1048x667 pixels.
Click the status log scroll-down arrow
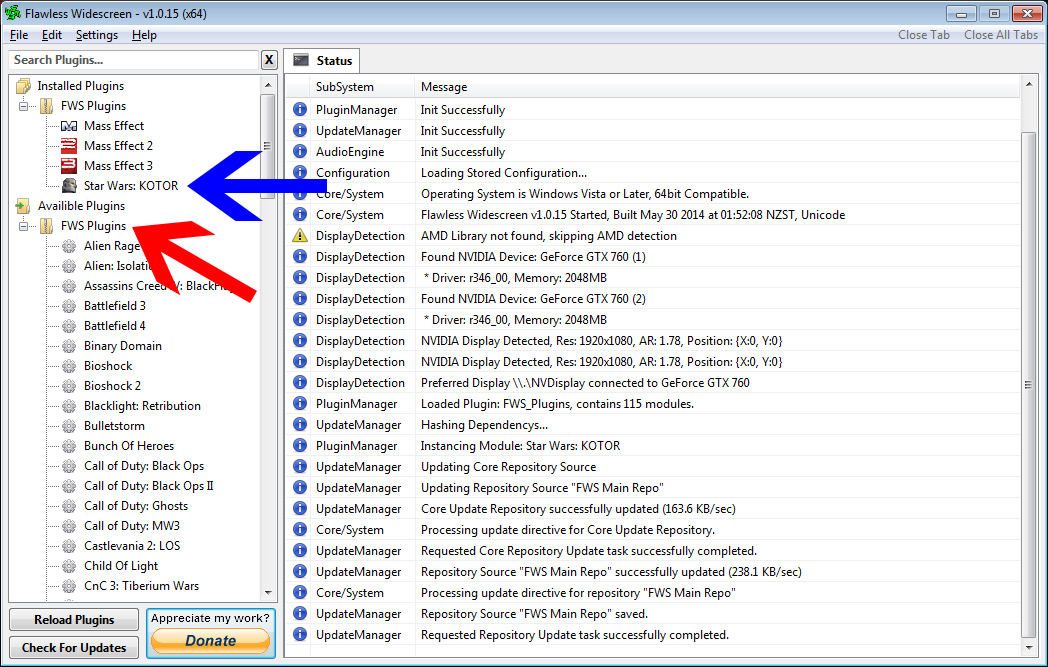pyautogui.click(x=1029, y=648)
